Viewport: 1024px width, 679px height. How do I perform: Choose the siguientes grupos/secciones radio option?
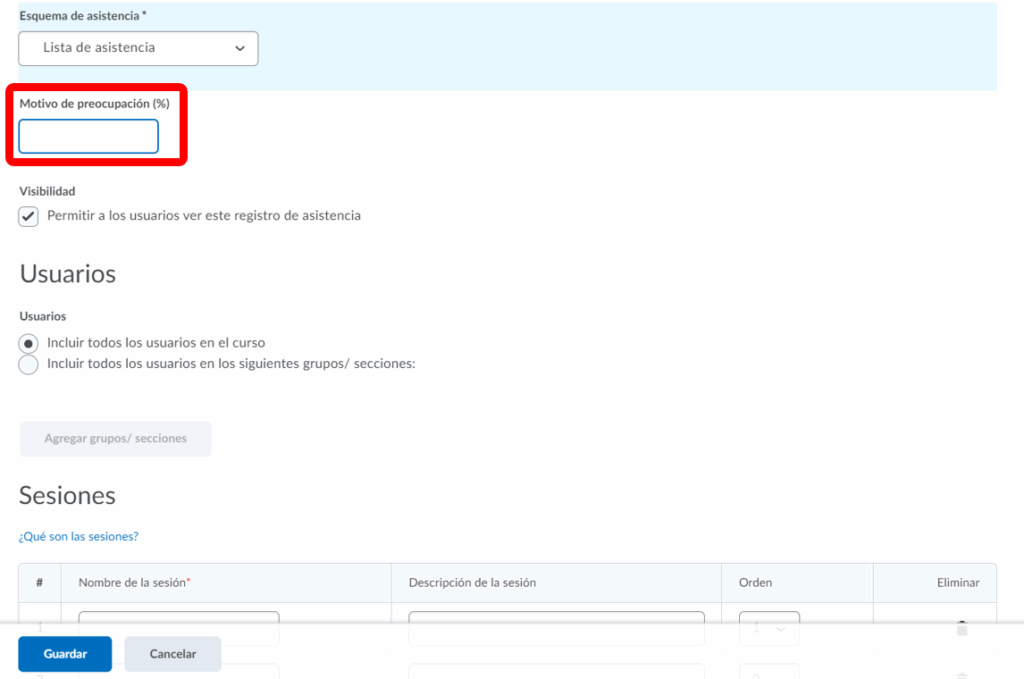click(x=29, y=365)
